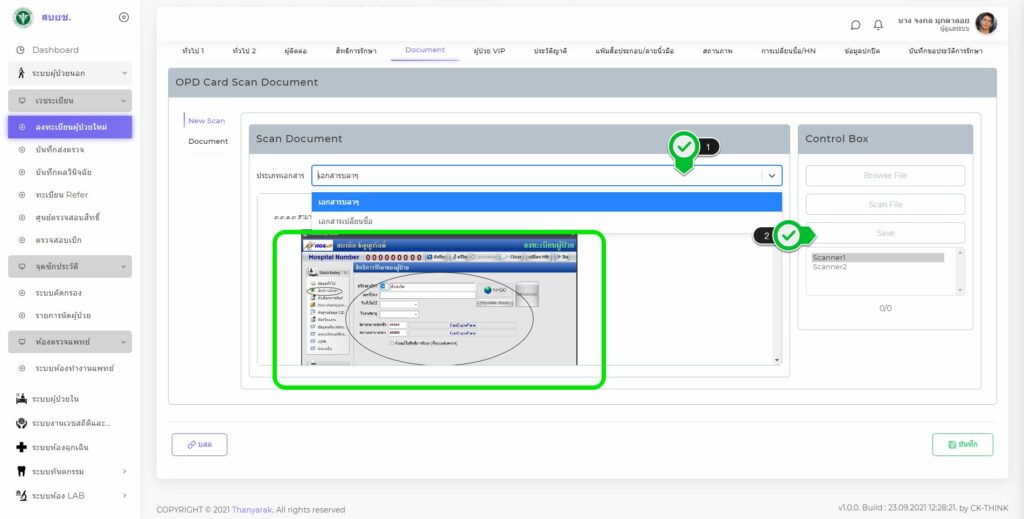Open the user profile avatar

pos(985,23)
